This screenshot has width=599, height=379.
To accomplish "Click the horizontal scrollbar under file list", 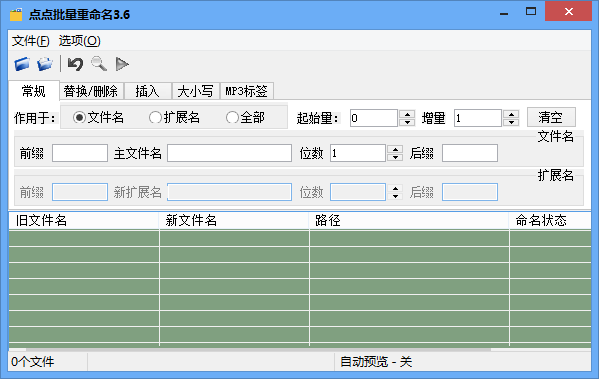I will click(258, 349).
